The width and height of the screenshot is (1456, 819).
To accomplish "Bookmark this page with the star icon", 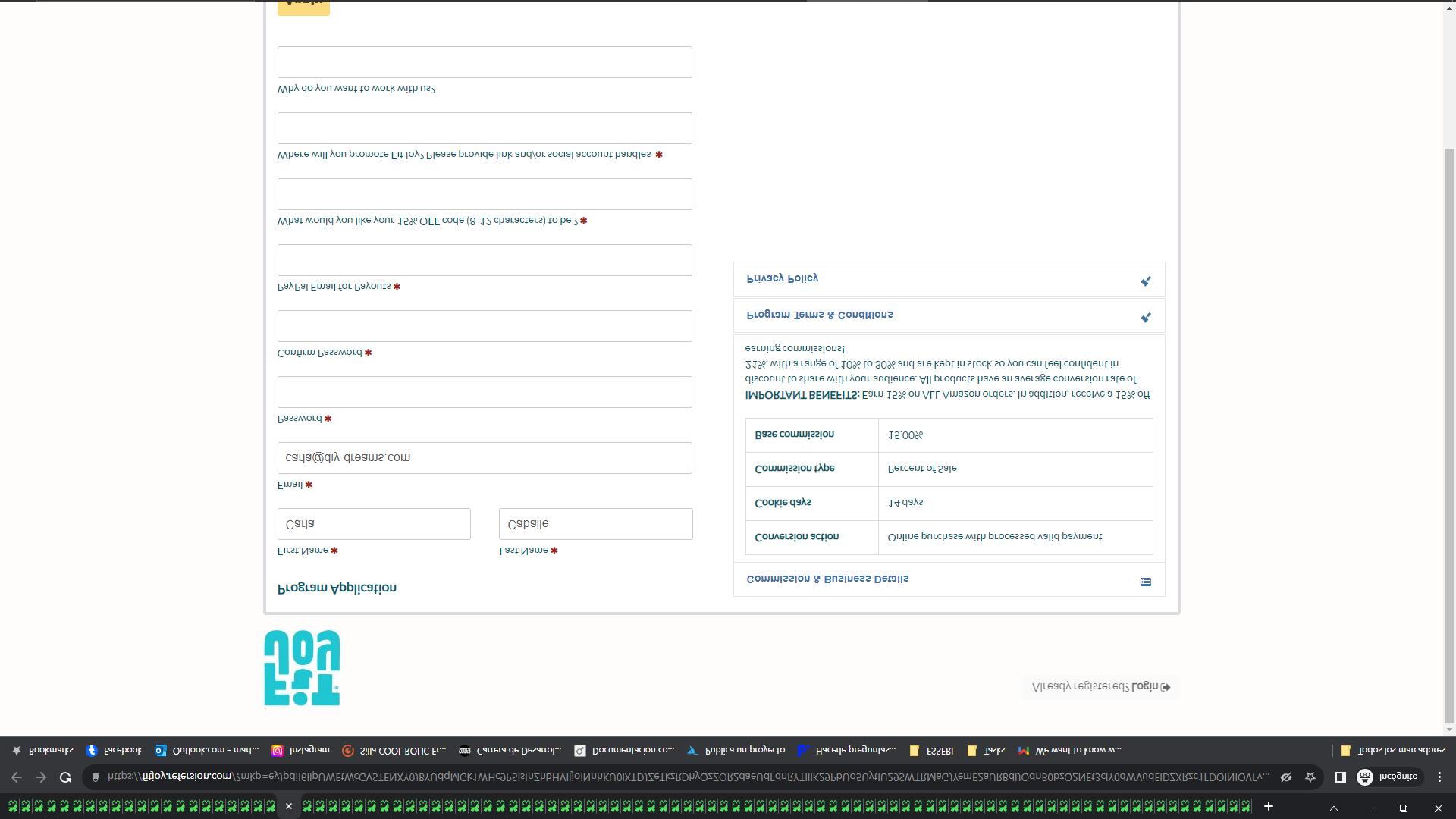I will pos(1310,777).
